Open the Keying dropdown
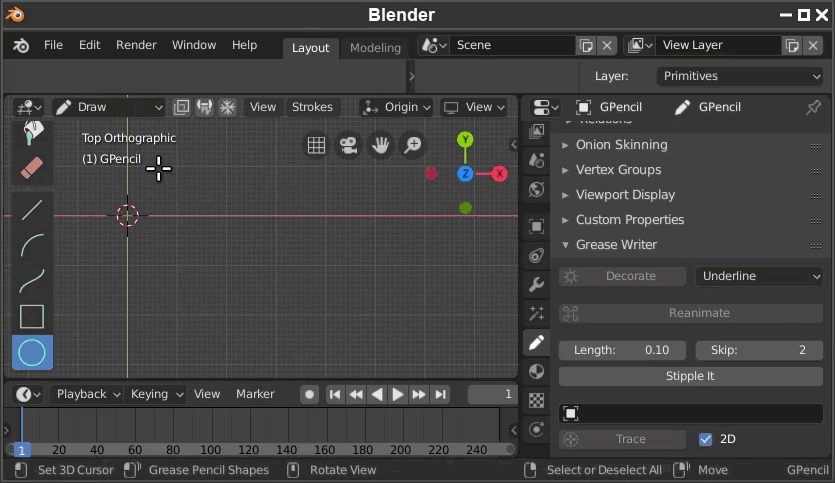Image resolution: width=835 pixels, height=483 pixels. [x=155, y=394]
